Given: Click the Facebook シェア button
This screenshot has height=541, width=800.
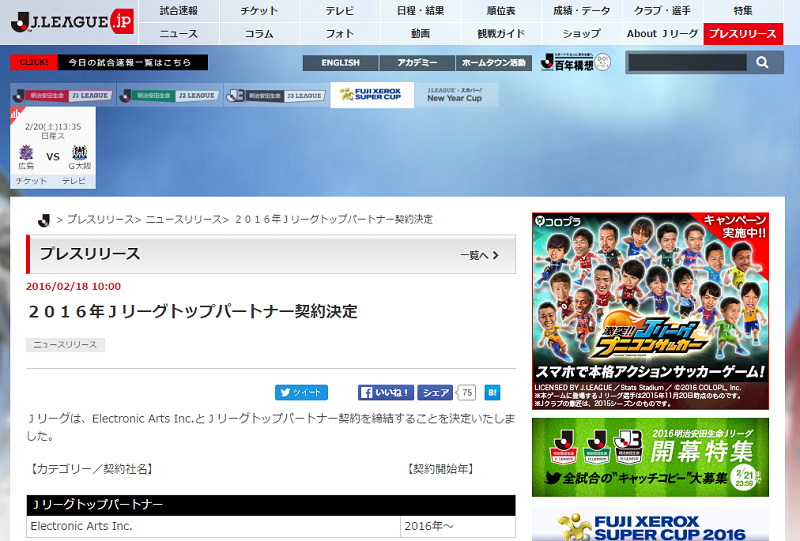Looking at the screenshot, I should (x=434, y=393).
